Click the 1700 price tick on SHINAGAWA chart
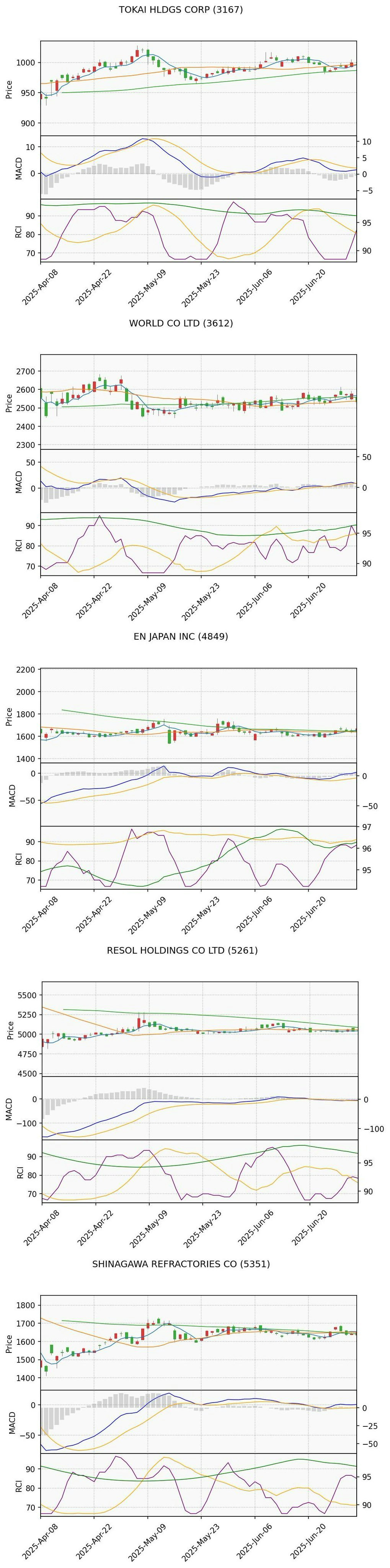Viewport: 390px width, 1568px height. pos(26,1323)
